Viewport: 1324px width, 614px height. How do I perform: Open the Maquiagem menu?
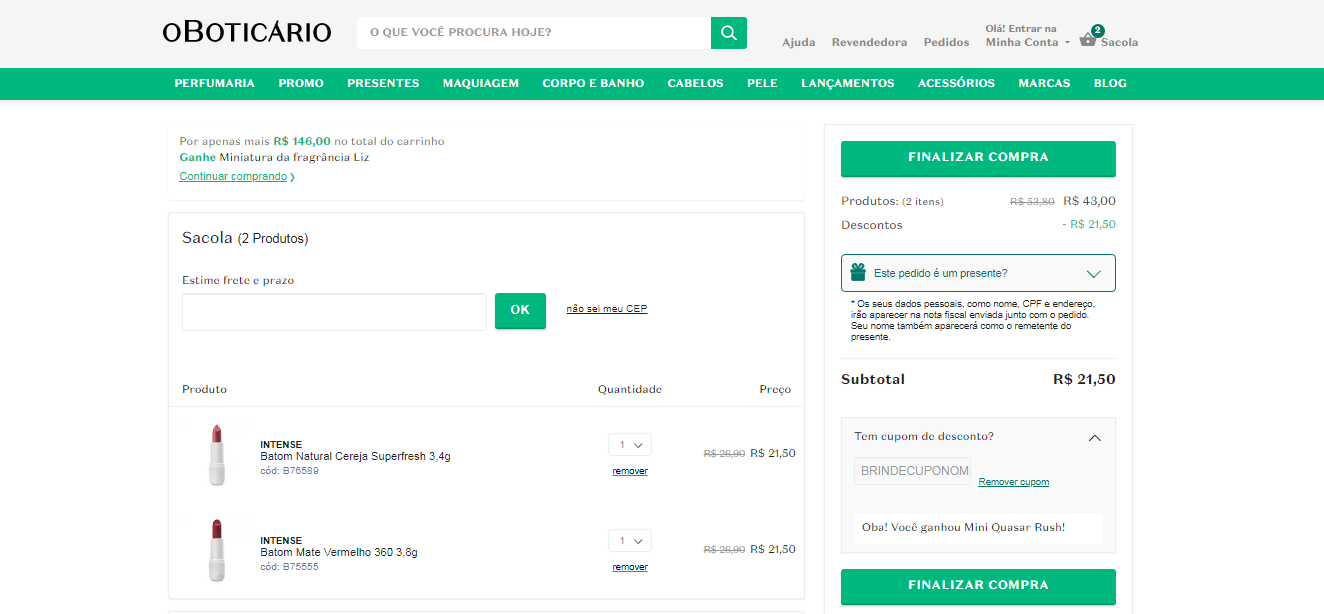coord(481,83)
